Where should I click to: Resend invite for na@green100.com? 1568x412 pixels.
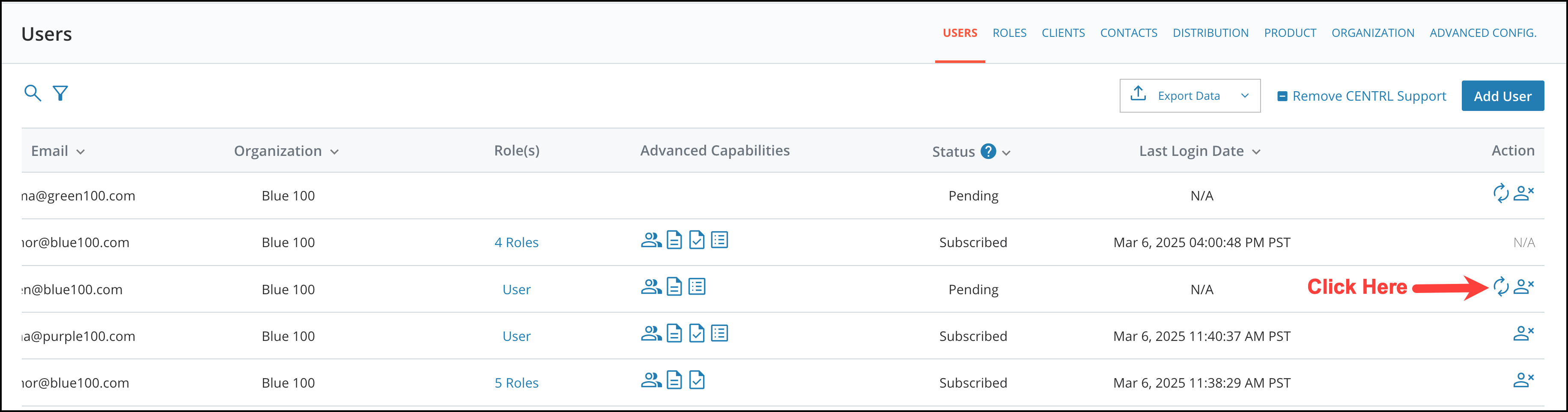[1501, 194]
